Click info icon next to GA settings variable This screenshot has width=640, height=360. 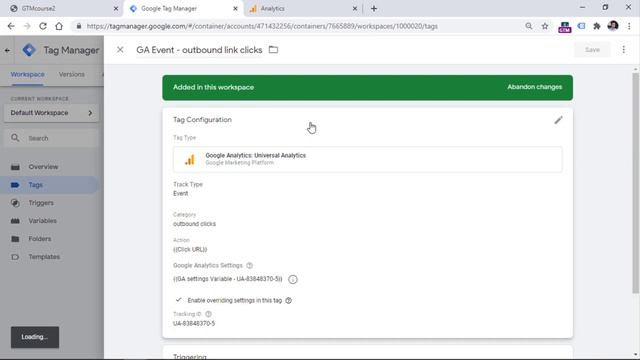coord(293,279)
